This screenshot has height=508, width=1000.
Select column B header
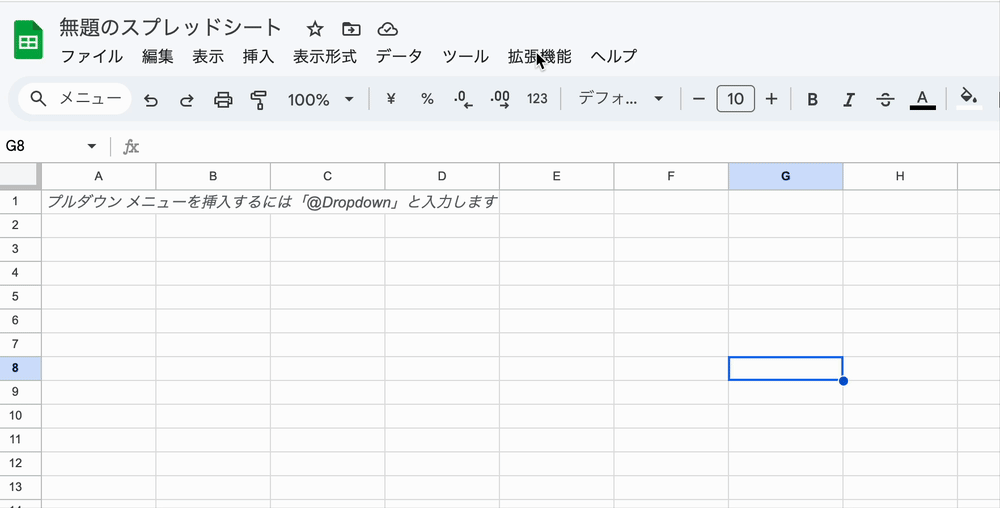(213, 177)
